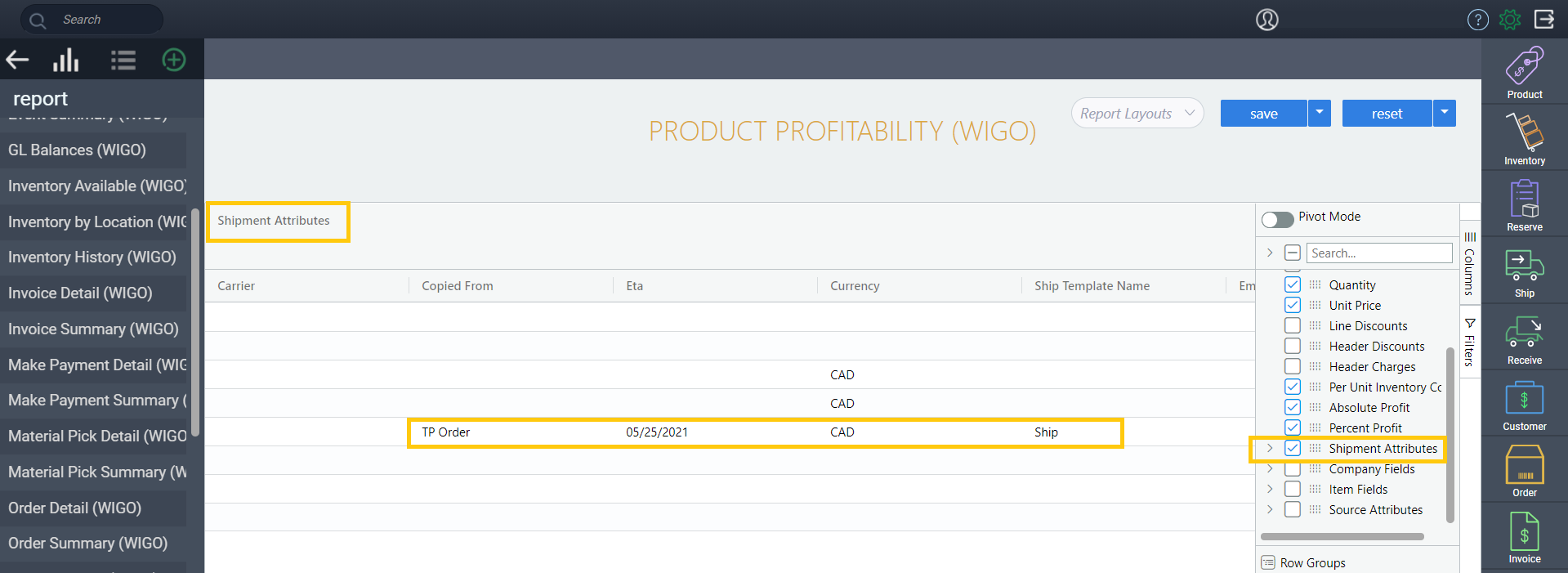Expand all columns chevron beside search
Screen dimensions: 1568x573
tap(1270, 253)
